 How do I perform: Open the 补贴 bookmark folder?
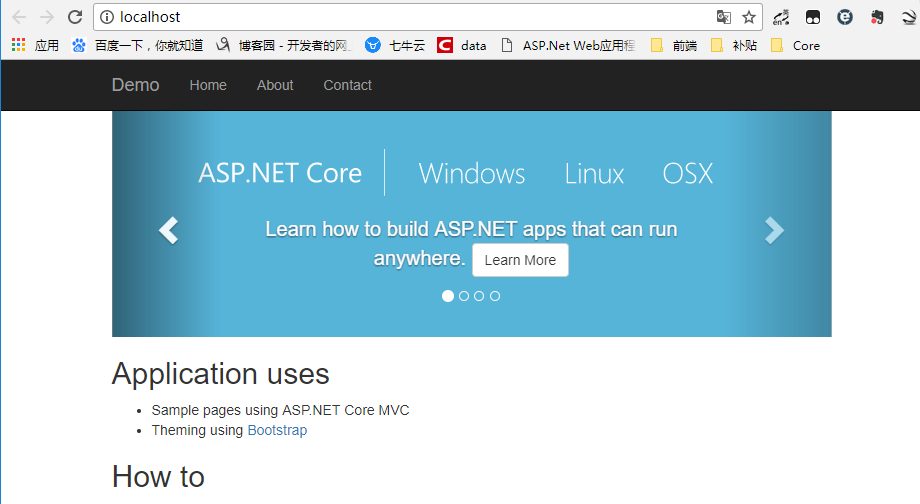pos(733,45)
